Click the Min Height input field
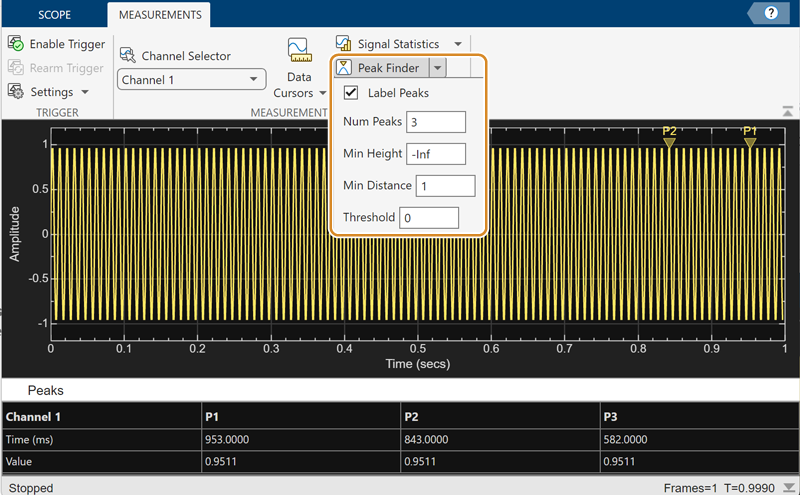The width and height of the screenshot is (800, 495). coord(436,154)
